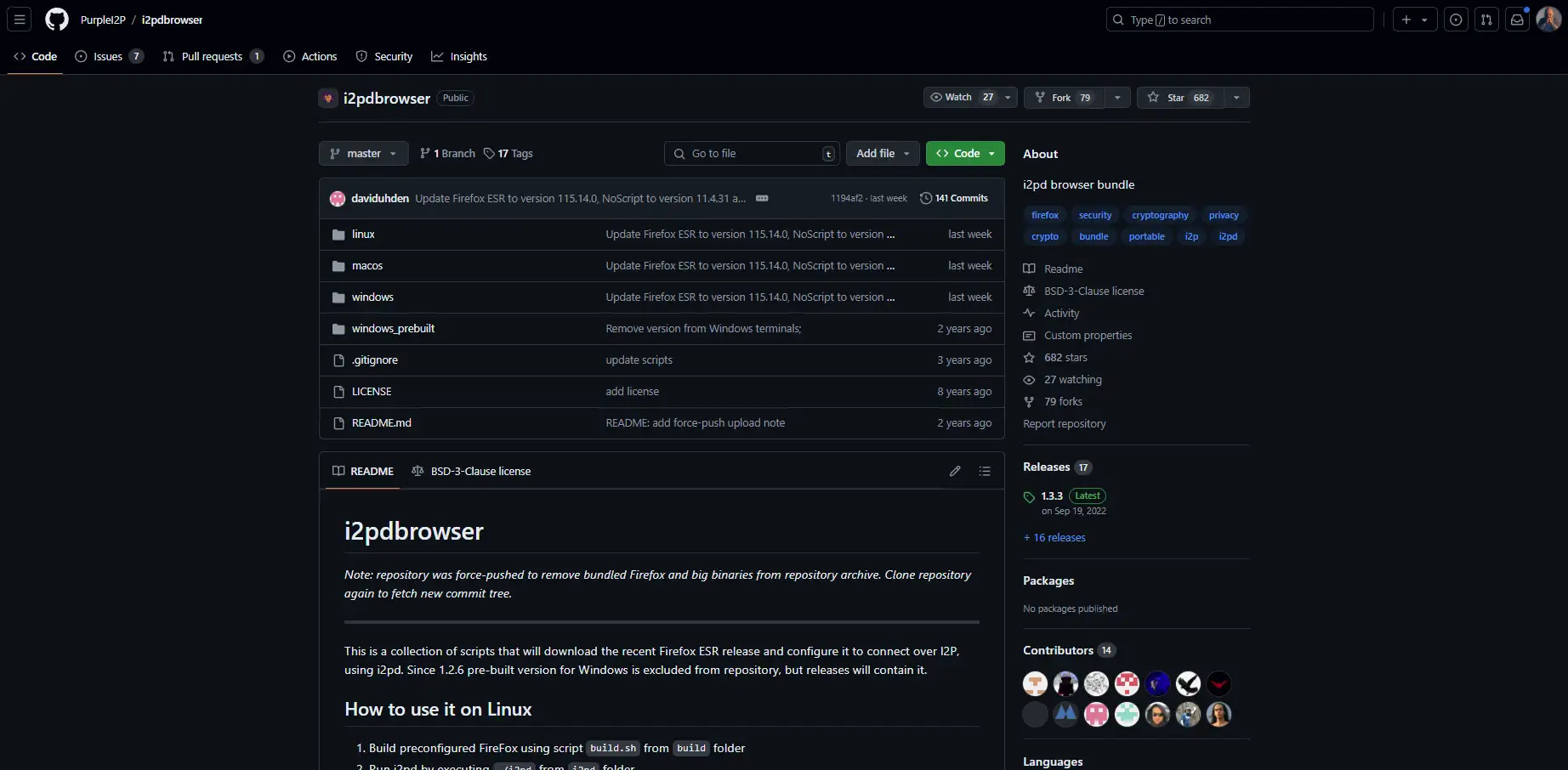Open the master branch selector
Image resolution: width=1568 pixels, height=770 pixels.
pyautogui.click(x=364, y=153)
